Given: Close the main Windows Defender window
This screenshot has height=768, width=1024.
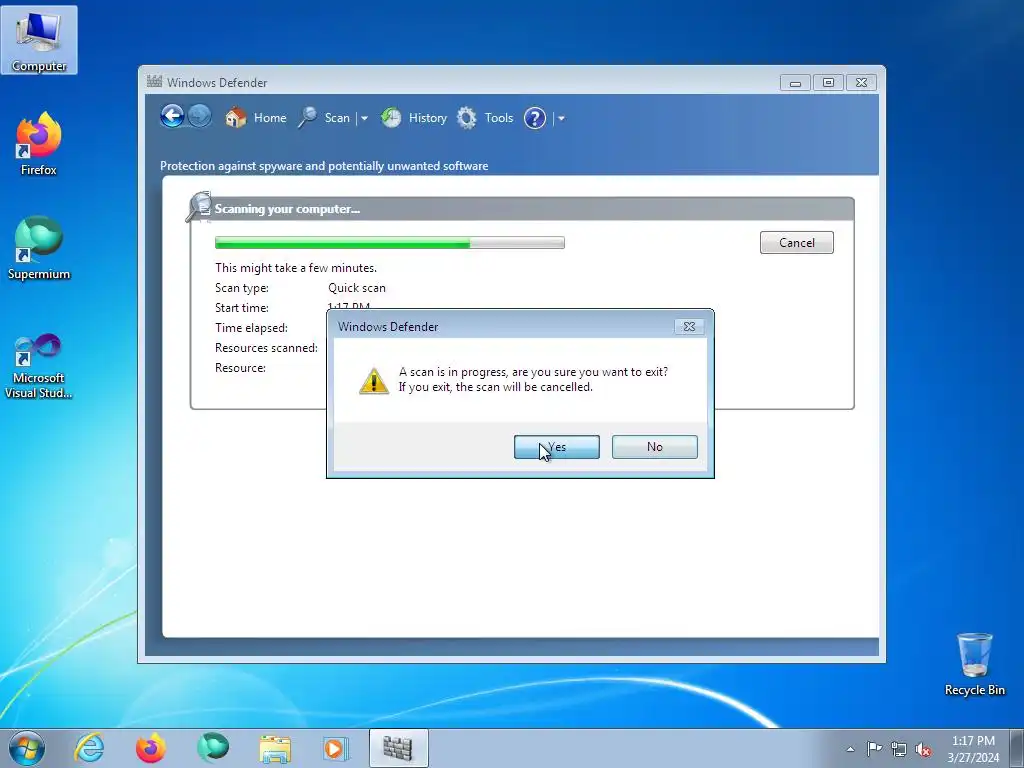Looking at the screenshot, I should (861, 83).
